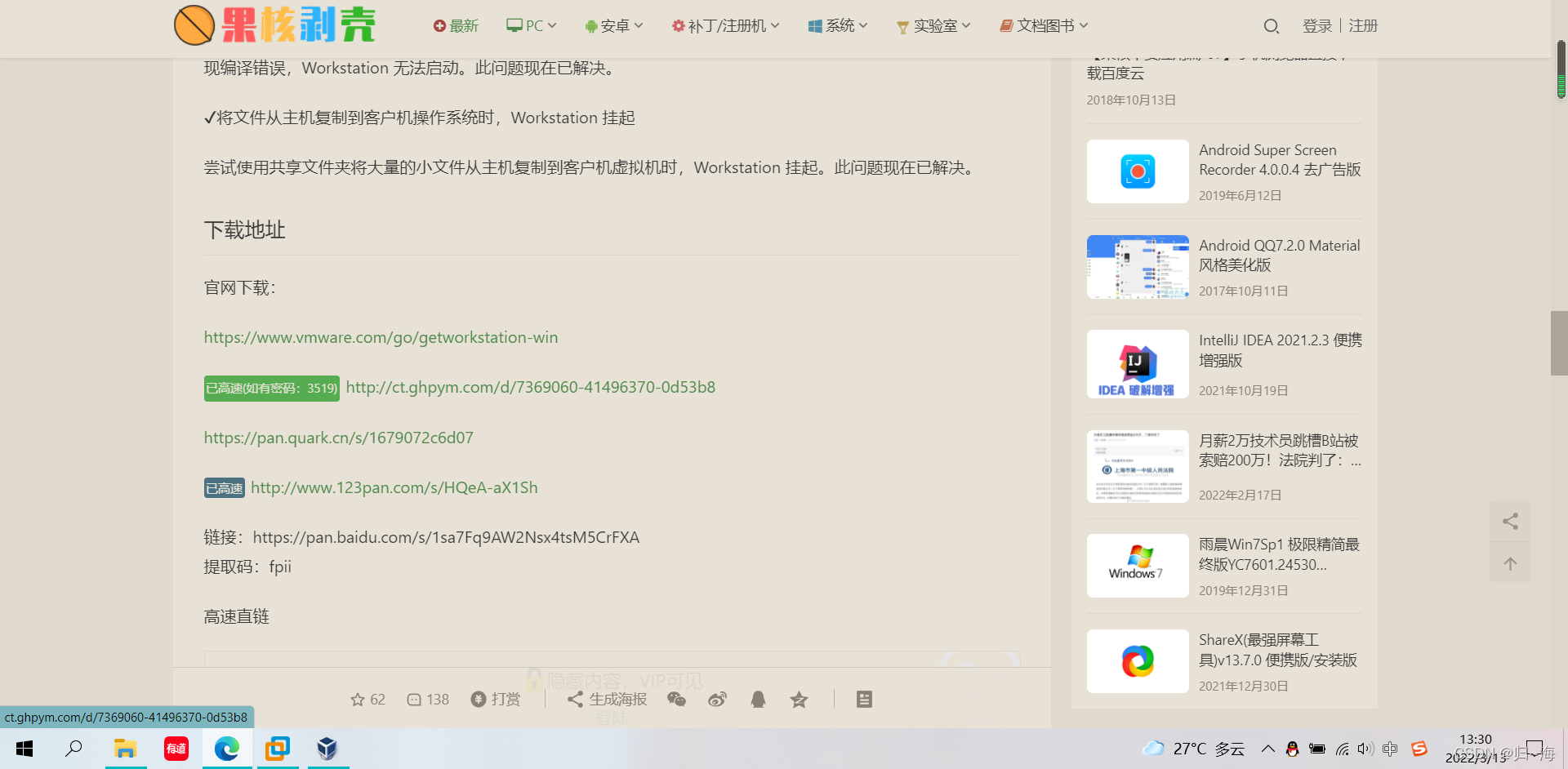
Task: Open ShareX v13.7.0 article title
Action: tap(1278, 650)
